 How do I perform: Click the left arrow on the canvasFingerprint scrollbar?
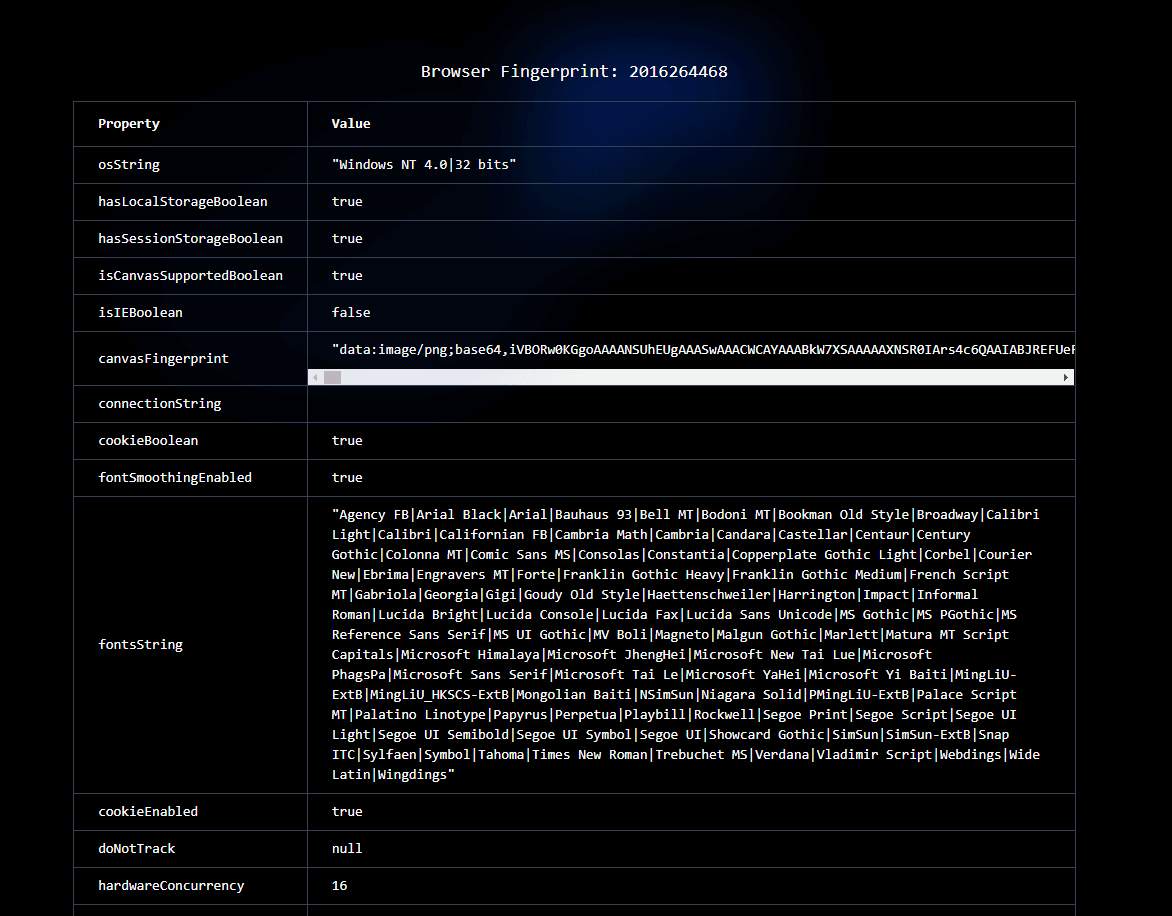point(313,377)
